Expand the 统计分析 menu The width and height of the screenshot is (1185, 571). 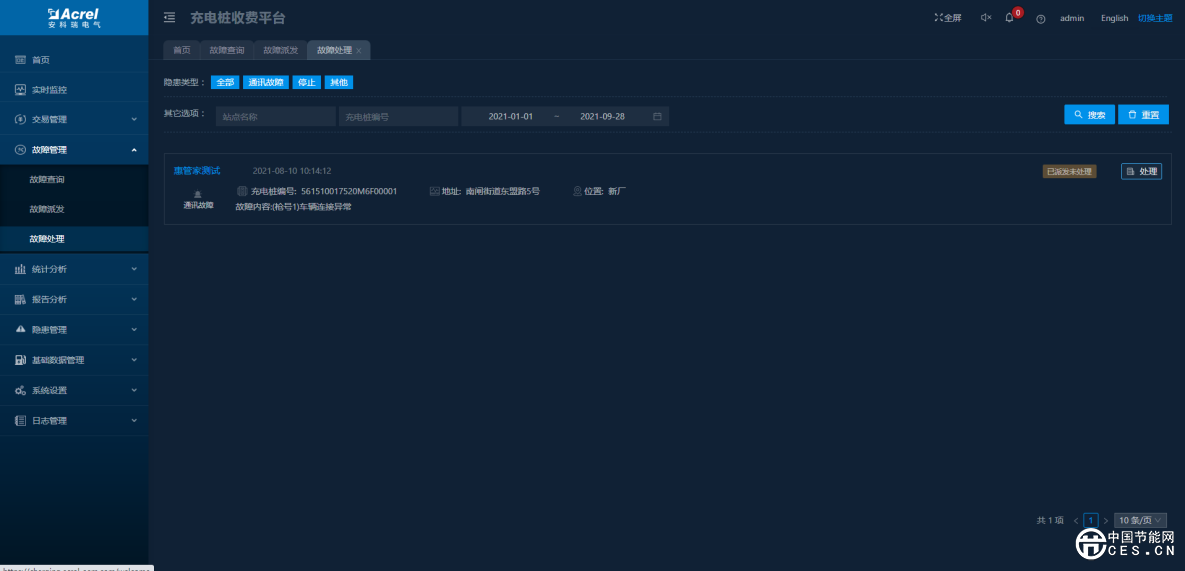(74, 270)
